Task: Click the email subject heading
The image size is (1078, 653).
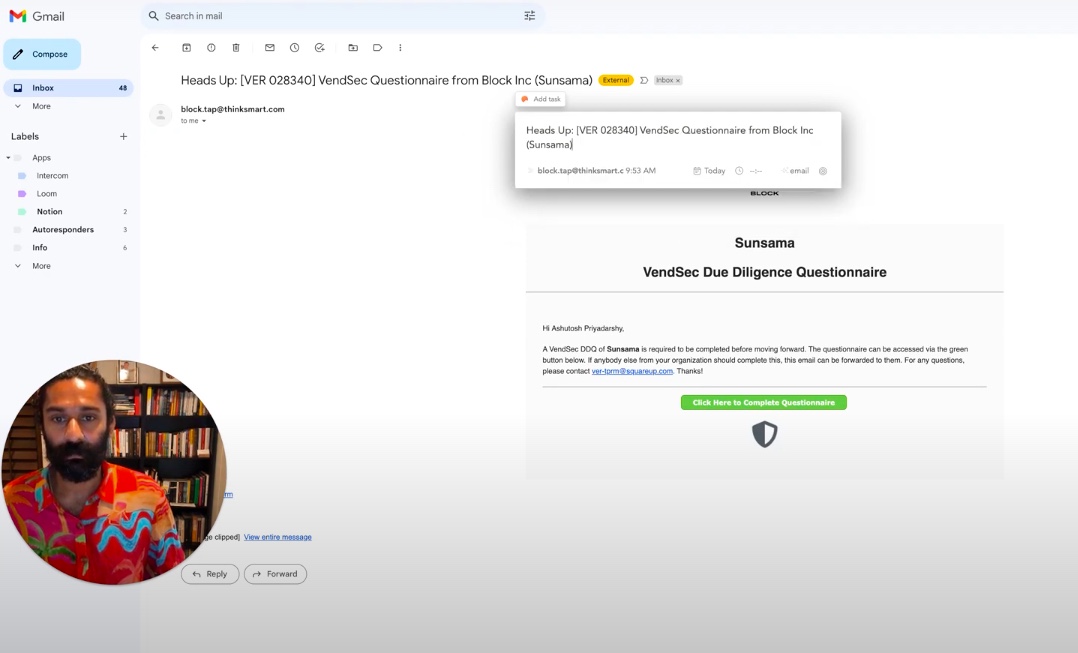Action: (386, 80)
